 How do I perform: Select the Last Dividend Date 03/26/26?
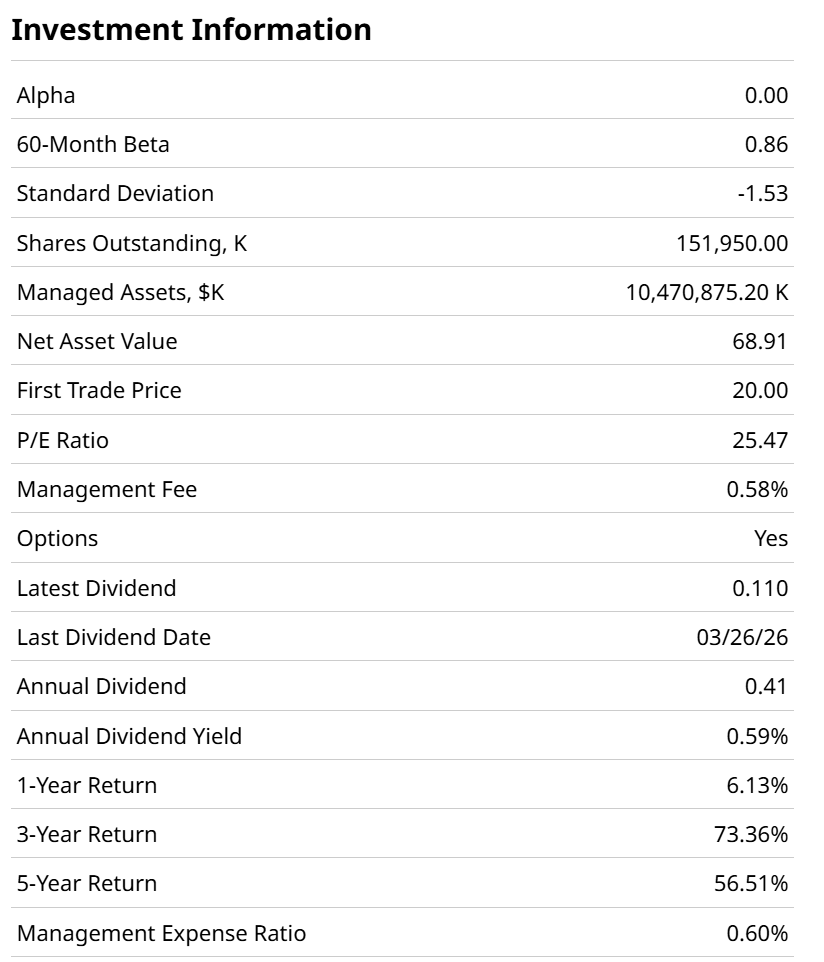point(742,637)
